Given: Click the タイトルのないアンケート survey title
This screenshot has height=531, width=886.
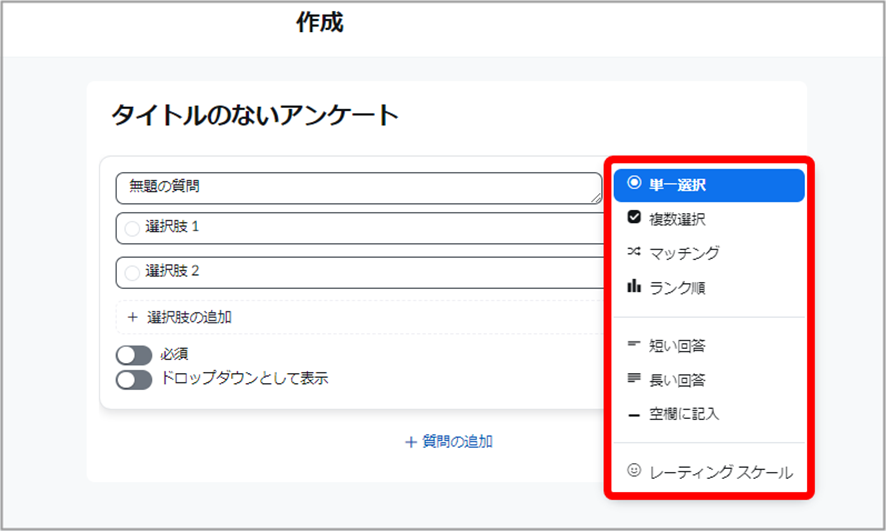Looking at the screenshot, I should (255, 115).
